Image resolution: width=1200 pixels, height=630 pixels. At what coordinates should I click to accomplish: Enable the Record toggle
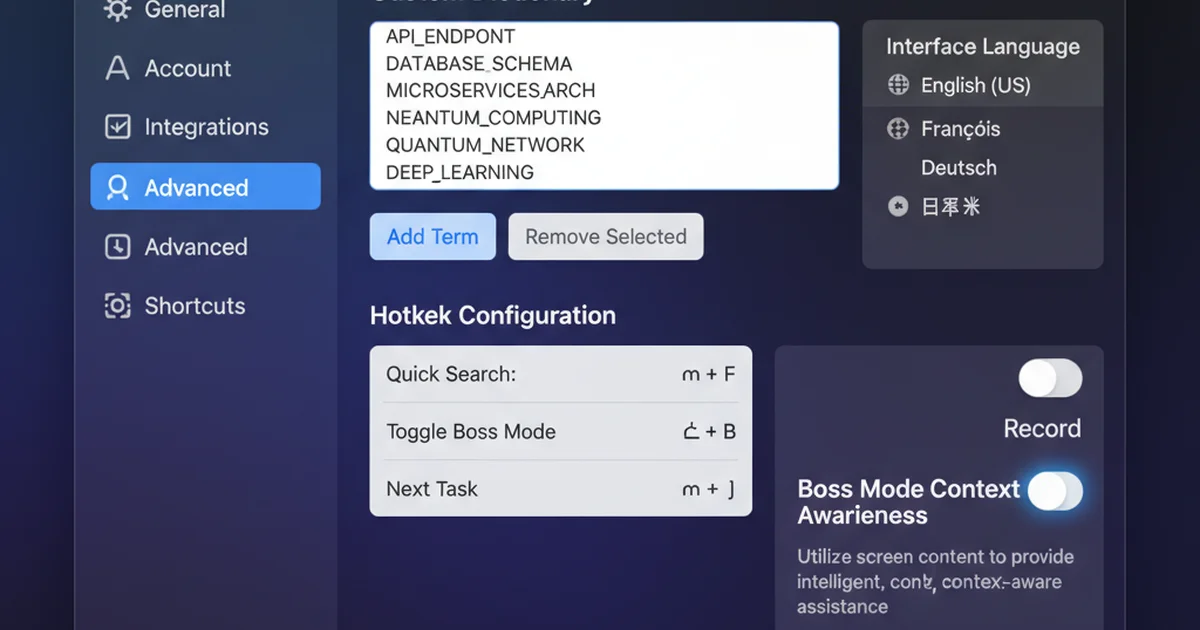1050,379
